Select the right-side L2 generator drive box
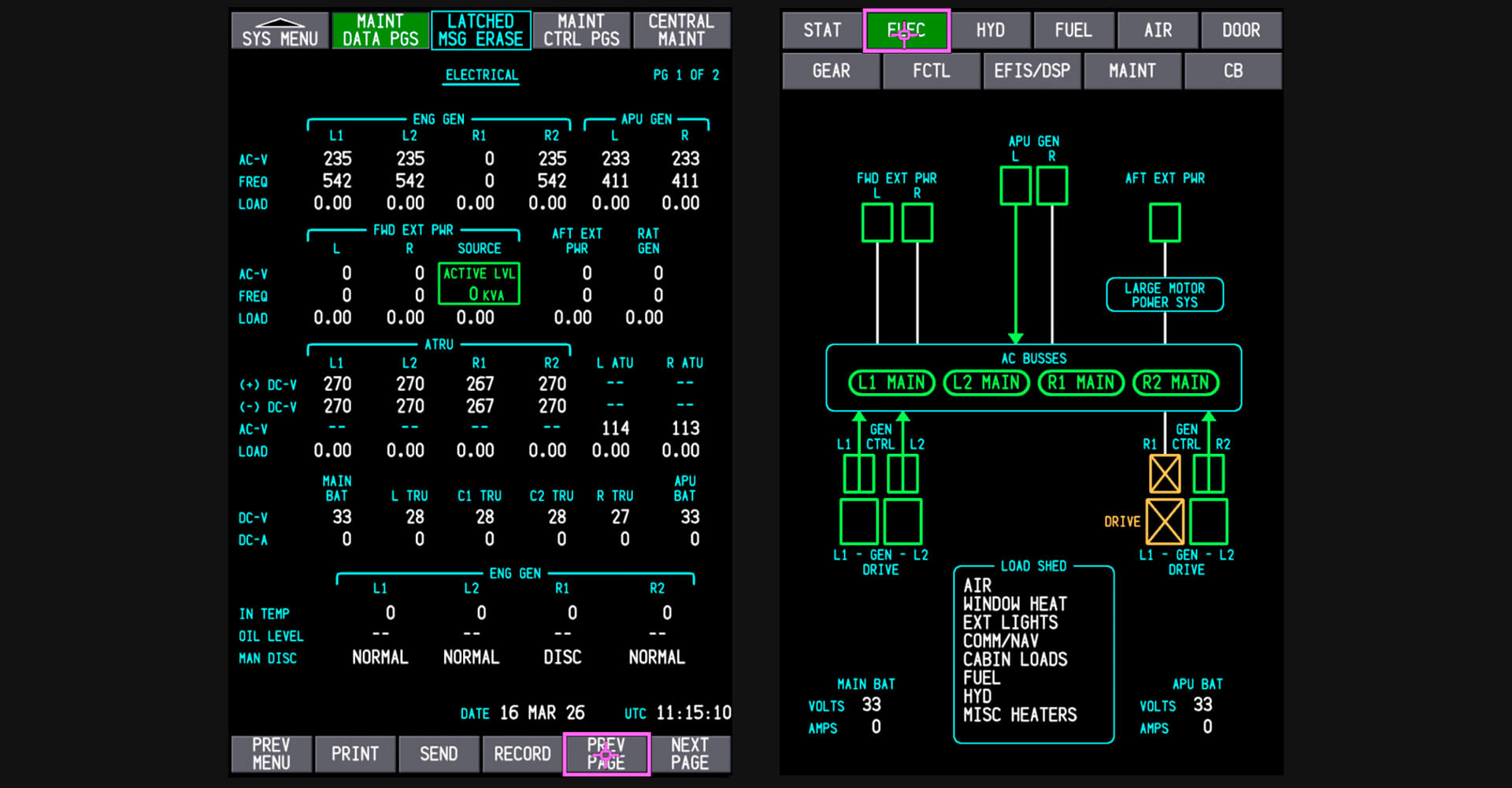 click(1209, 522)
